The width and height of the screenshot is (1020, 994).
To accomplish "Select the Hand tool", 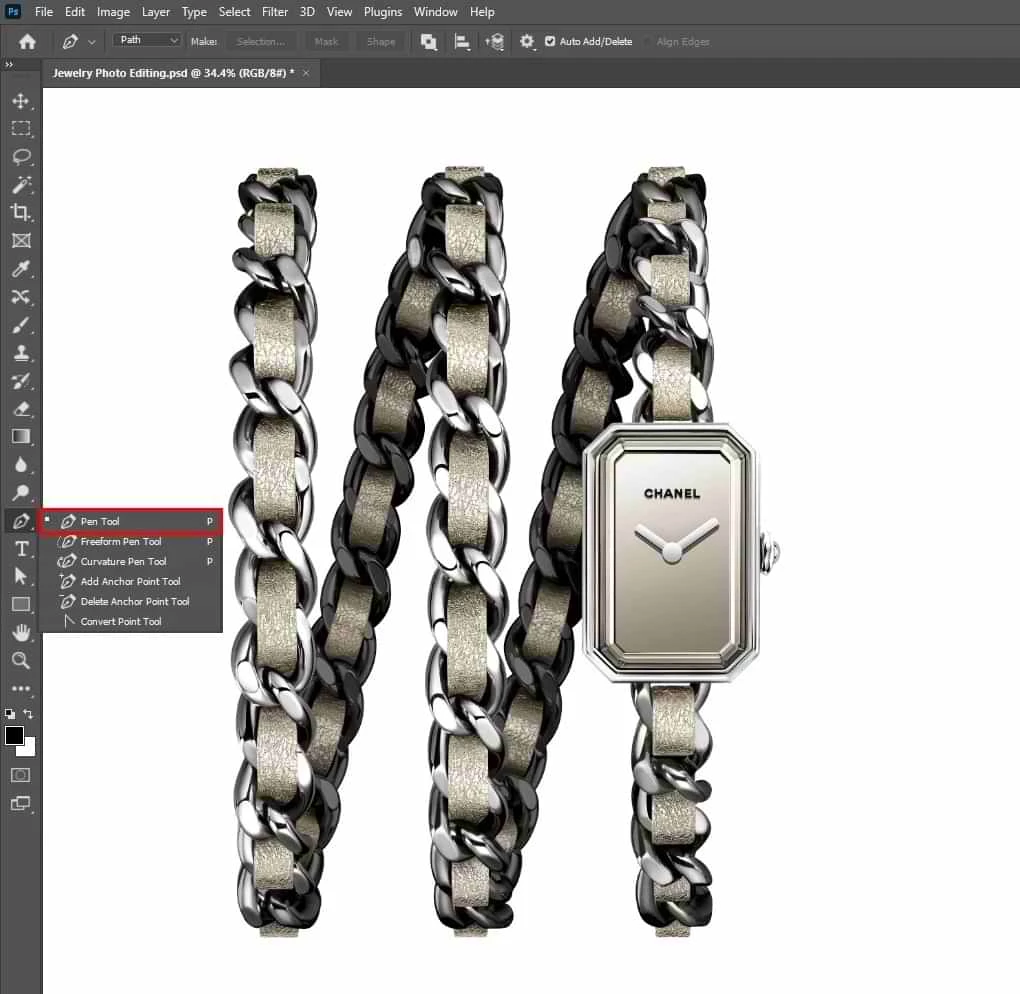I will pyautogui.click(x=20, y=632).
